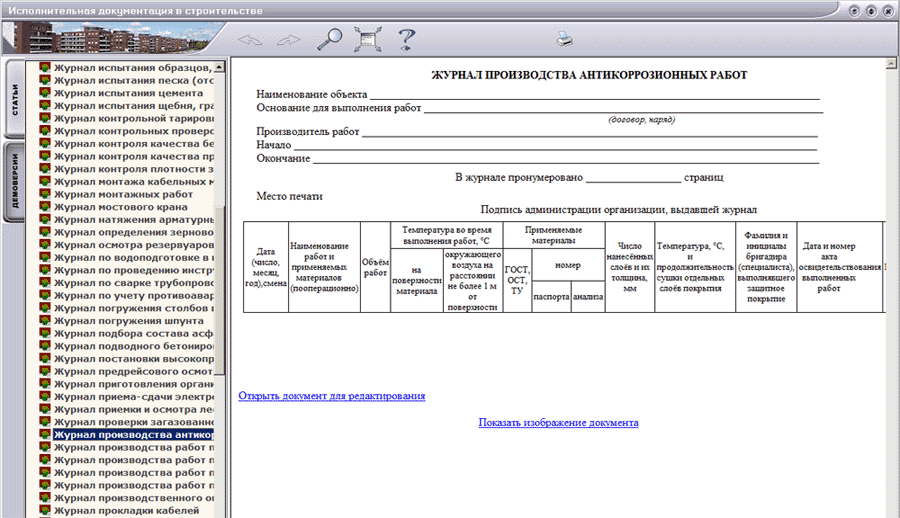Click the Производитель работ label
Viewport: 900px width, 518px height.
click(308, 132)
